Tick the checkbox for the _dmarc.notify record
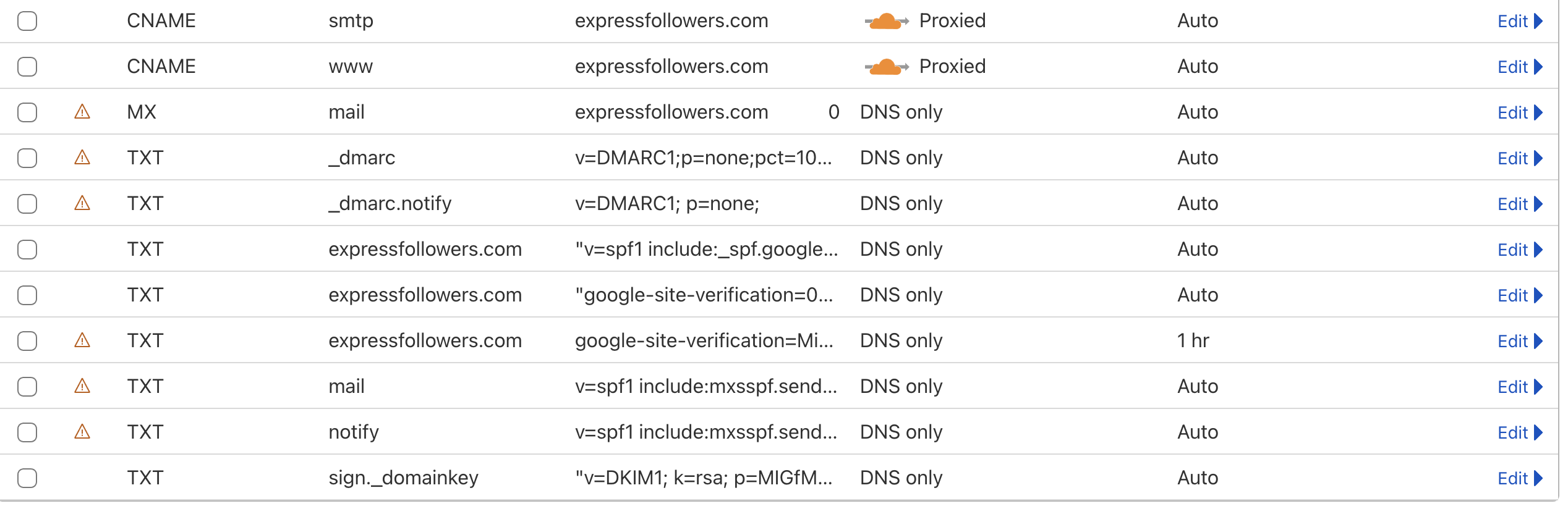The image size is (1568, 514). click(27, 204)
